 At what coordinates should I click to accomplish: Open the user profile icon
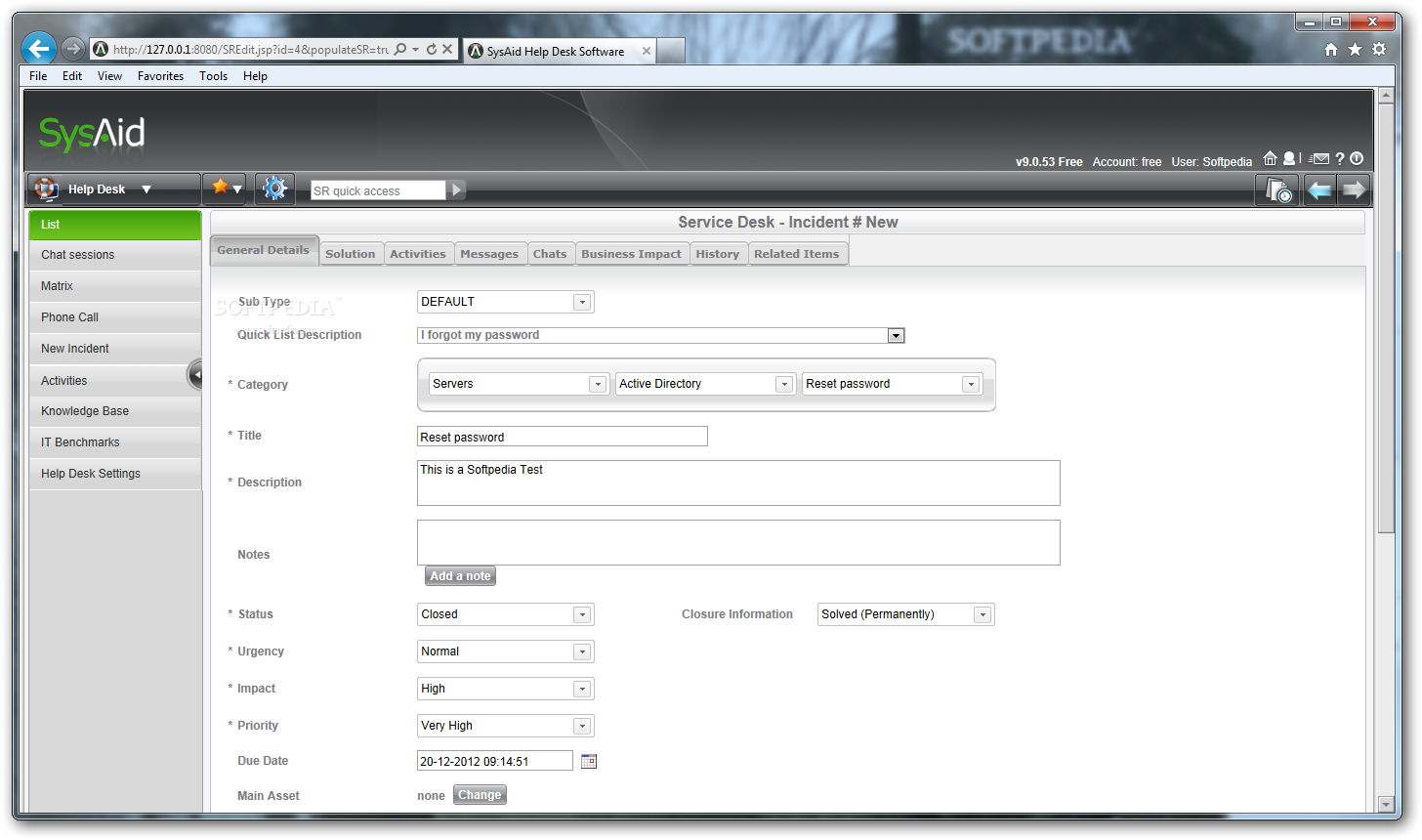1289,158
